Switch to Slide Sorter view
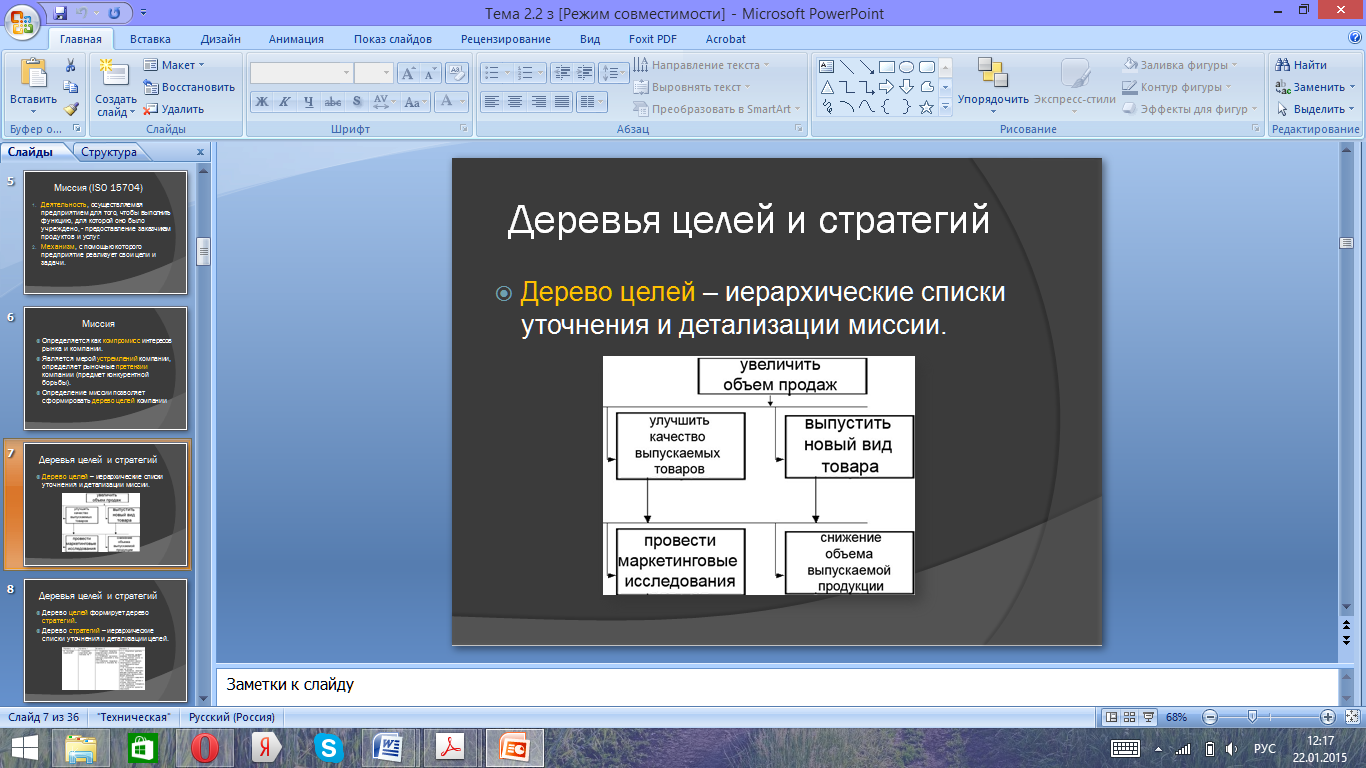The width and height of the screenshot is (1366, 768). pyautogui.click(x=1129, y=717)
